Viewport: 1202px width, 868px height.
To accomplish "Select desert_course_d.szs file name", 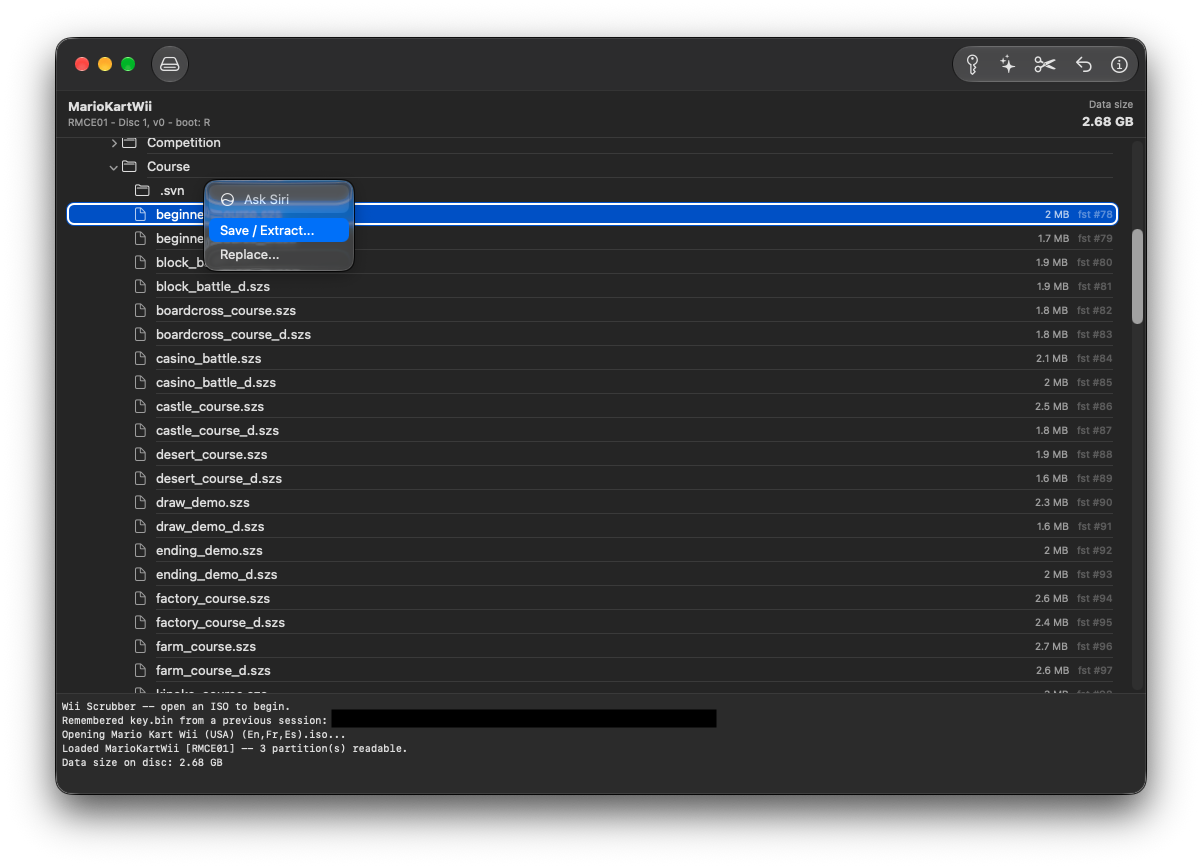I will [x=219, y=479].
